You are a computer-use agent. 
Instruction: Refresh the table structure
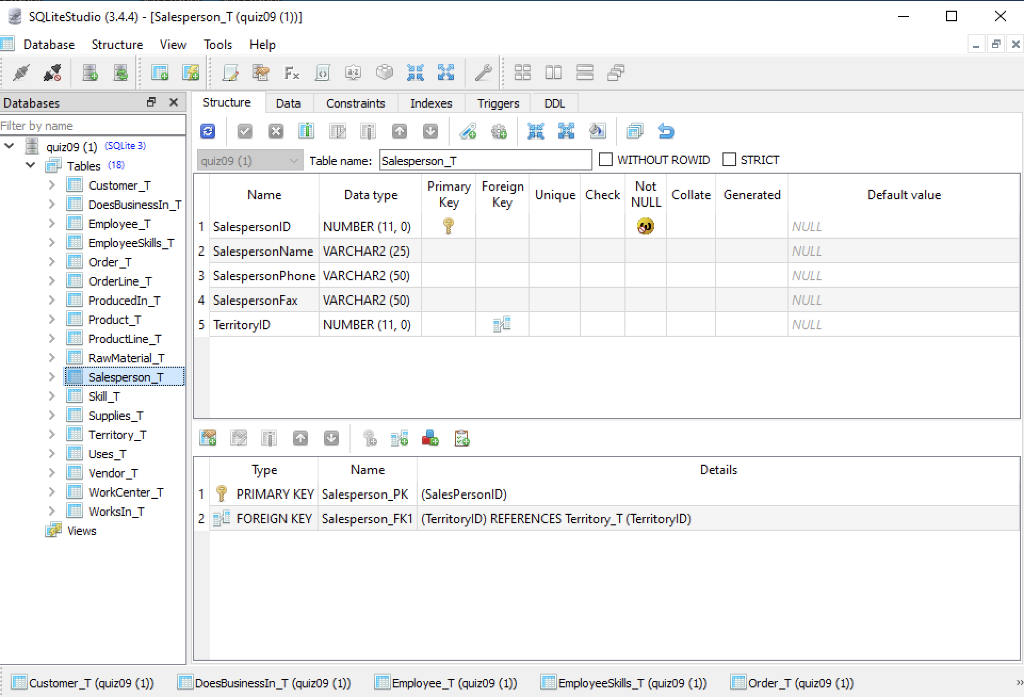(x=208, y=130)
